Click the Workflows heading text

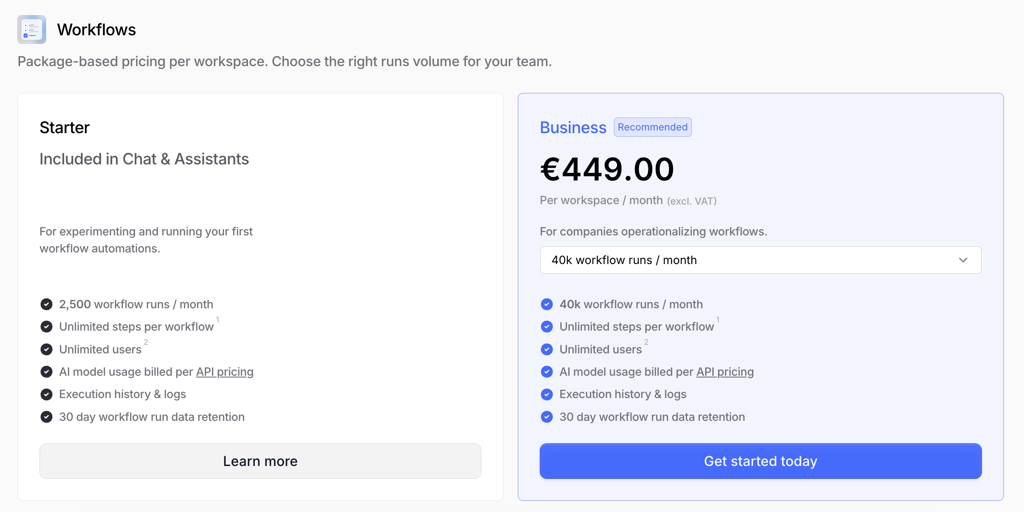tap(97, 29)
